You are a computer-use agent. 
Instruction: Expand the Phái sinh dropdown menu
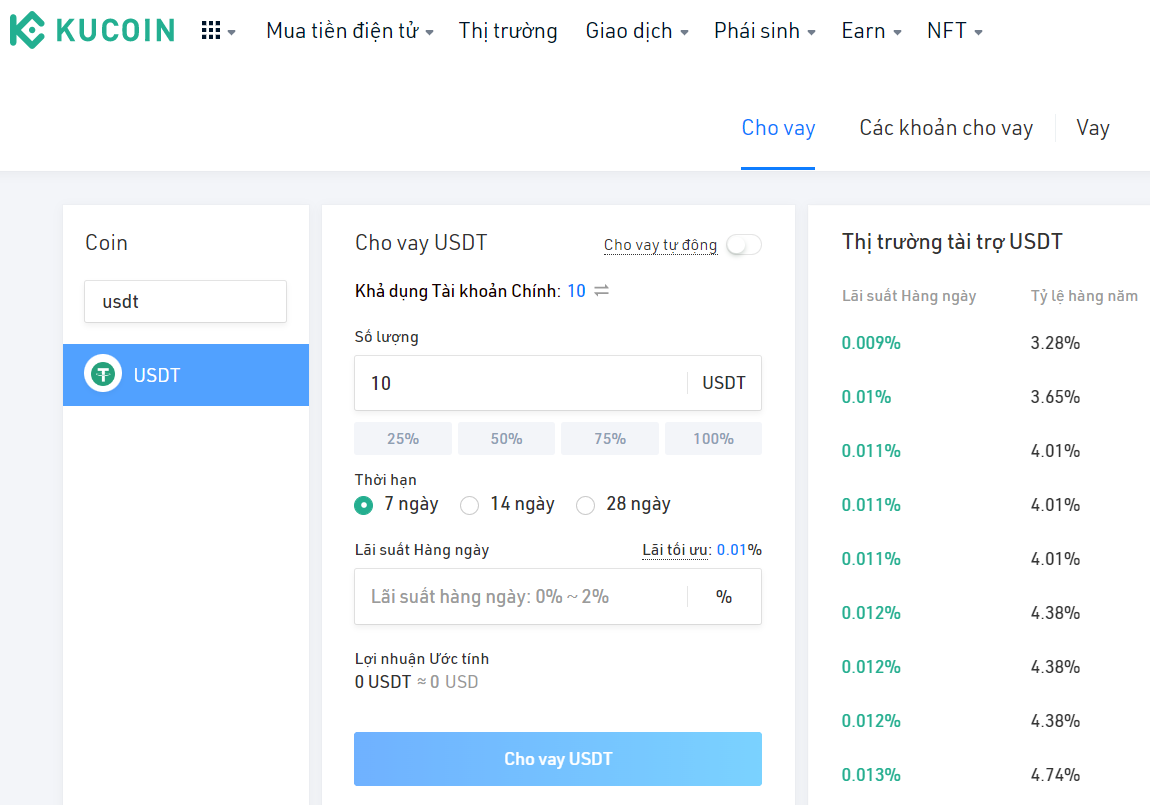(x=764, y=31)
